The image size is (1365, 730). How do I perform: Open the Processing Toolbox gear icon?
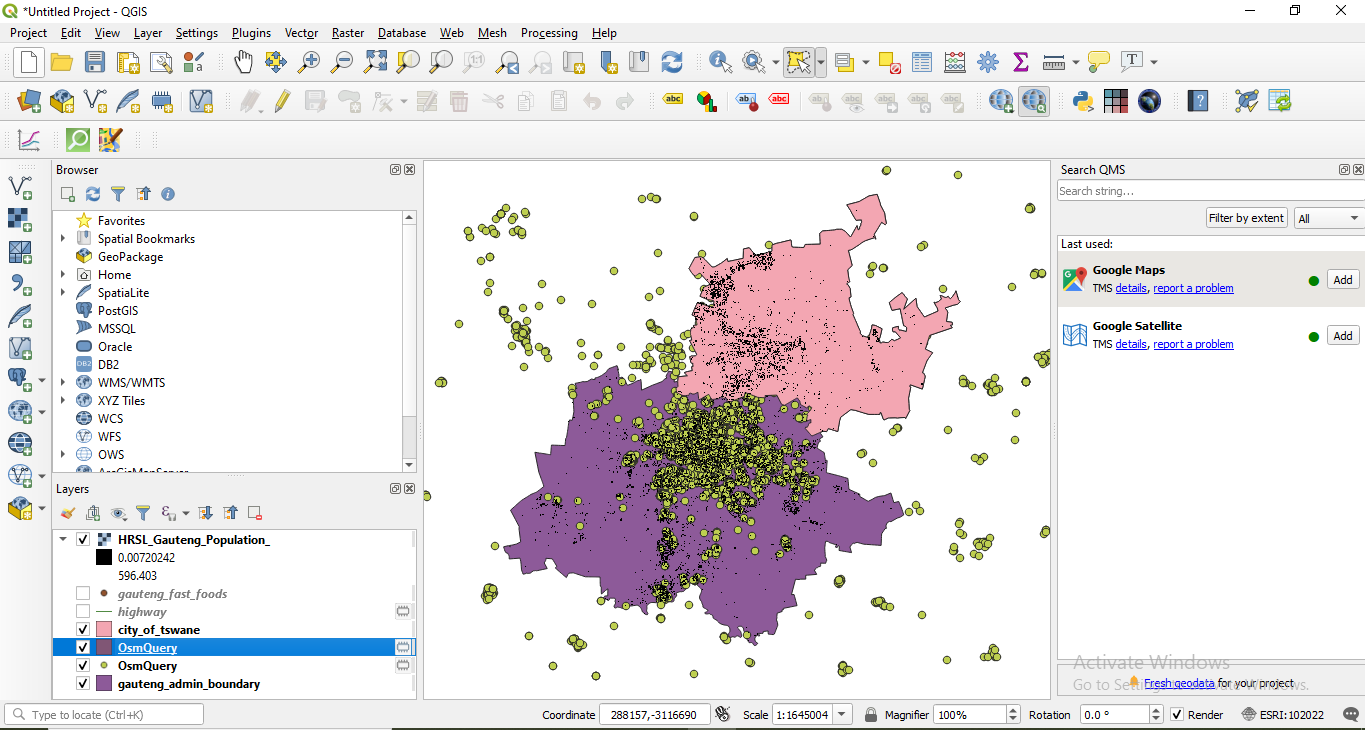(988, 62)
